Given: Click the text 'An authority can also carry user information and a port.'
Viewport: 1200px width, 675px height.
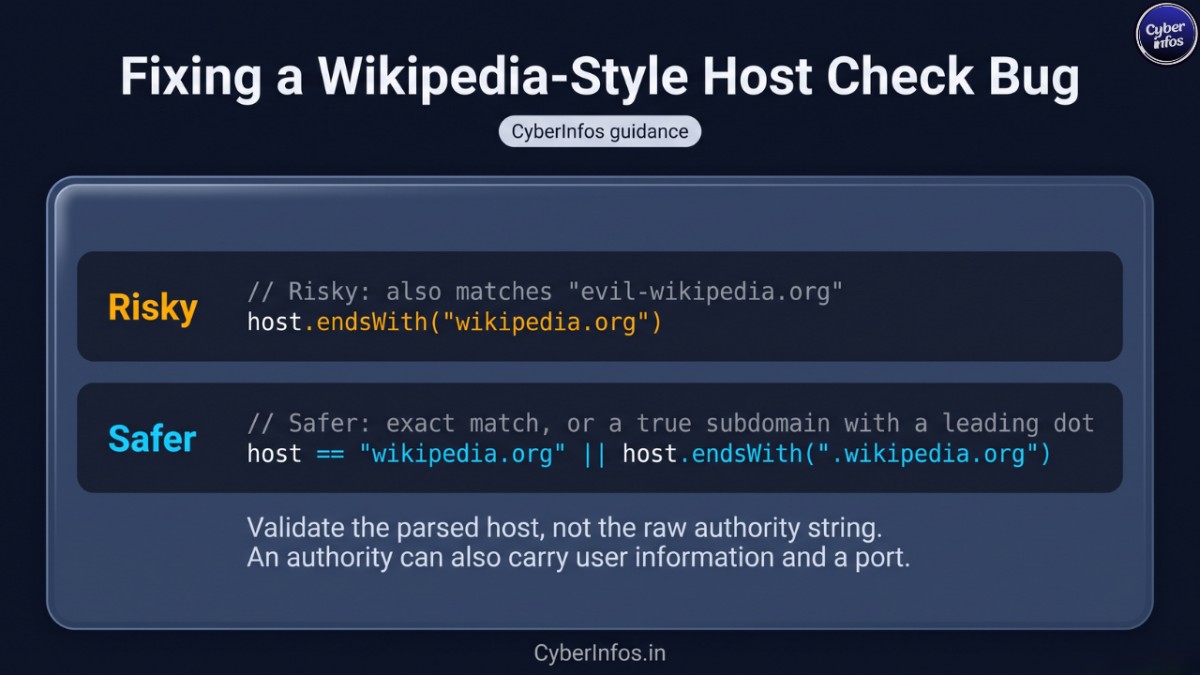Looking at the screenshot, I should tap(579, 558).
